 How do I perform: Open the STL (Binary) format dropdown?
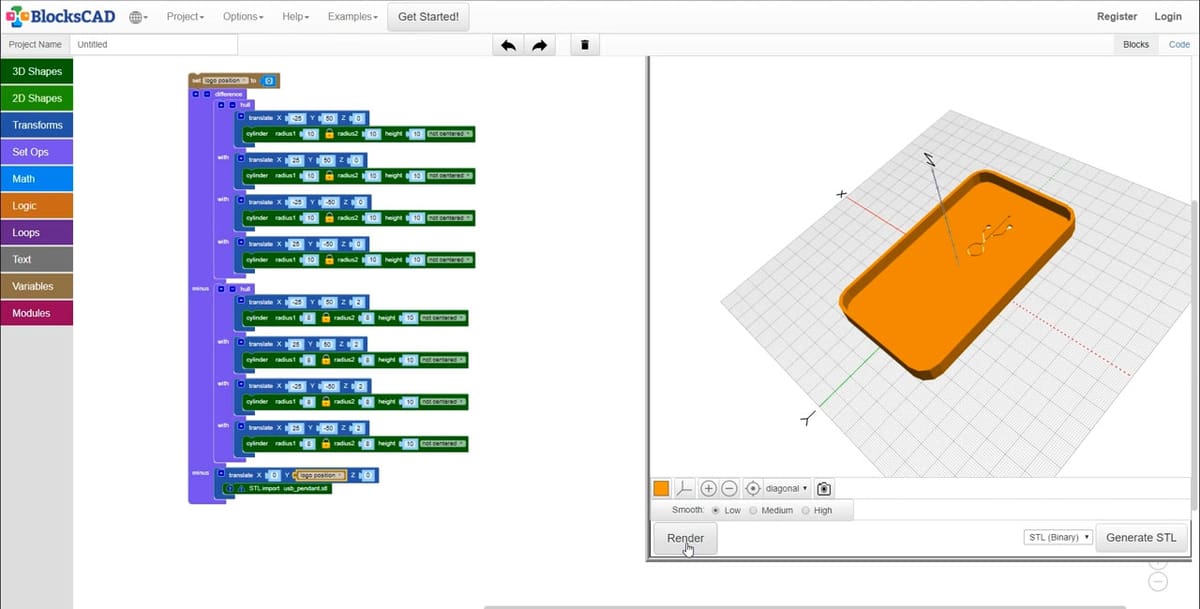[1058, 537]
